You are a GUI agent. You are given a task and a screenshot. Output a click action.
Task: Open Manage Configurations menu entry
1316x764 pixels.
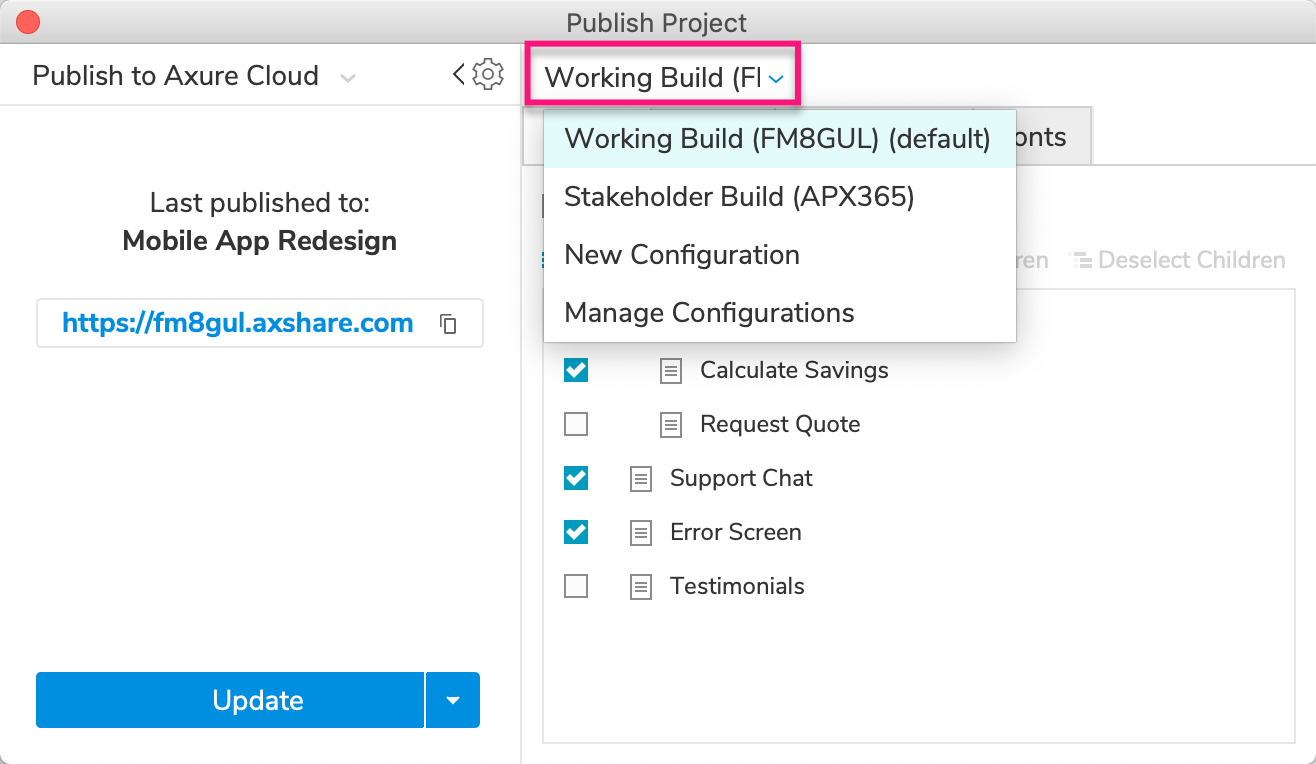[709, 313]
